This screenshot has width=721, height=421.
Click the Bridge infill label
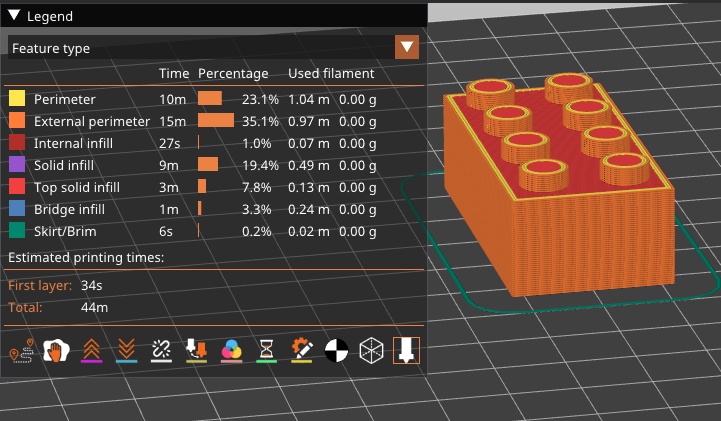[x=69, y=210]
